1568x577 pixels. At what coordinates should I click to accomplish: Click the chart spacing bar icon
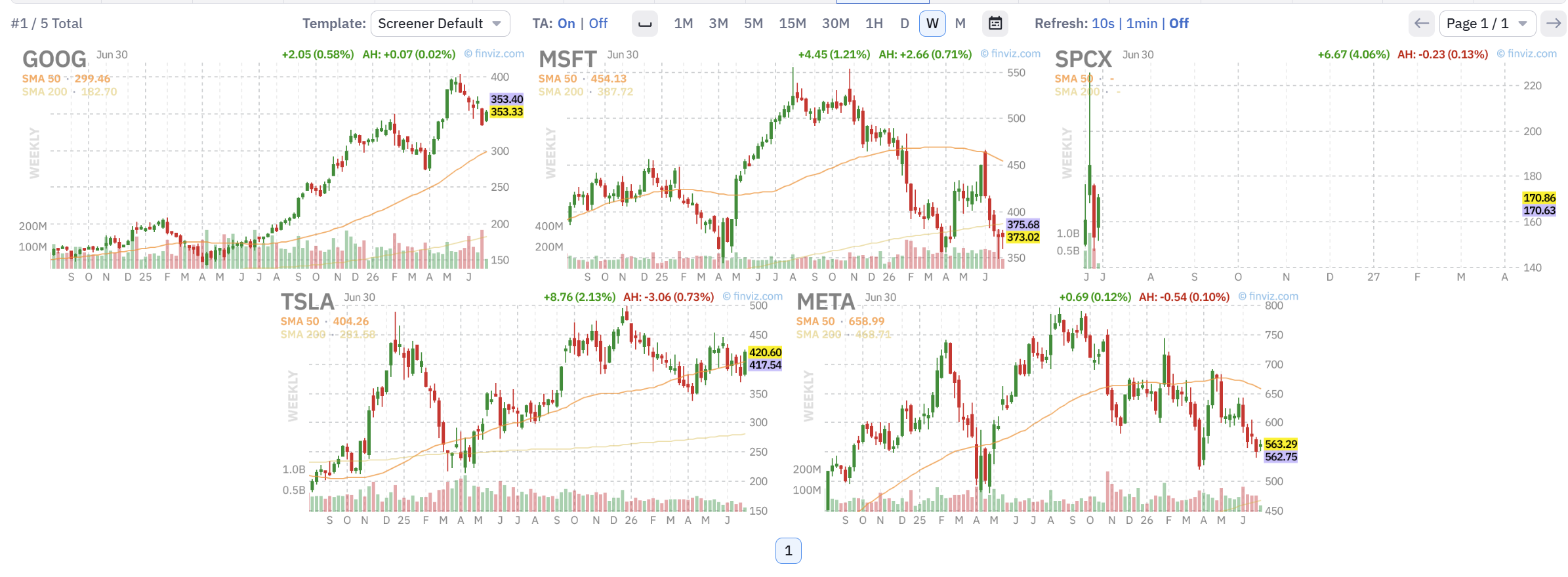pyautogui.click(x=645, y=24)
